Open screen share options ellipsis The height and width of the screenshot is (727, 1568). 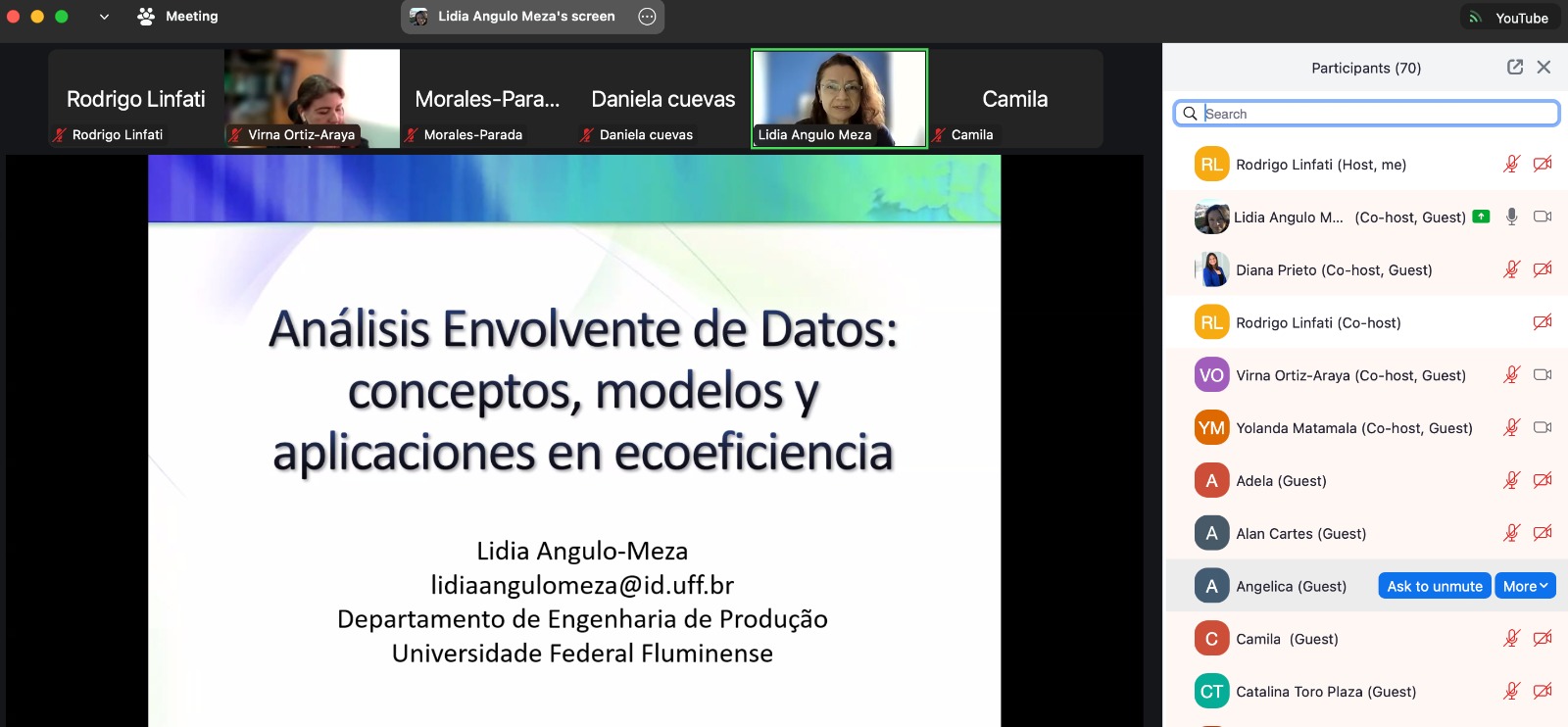pos(647,16)
